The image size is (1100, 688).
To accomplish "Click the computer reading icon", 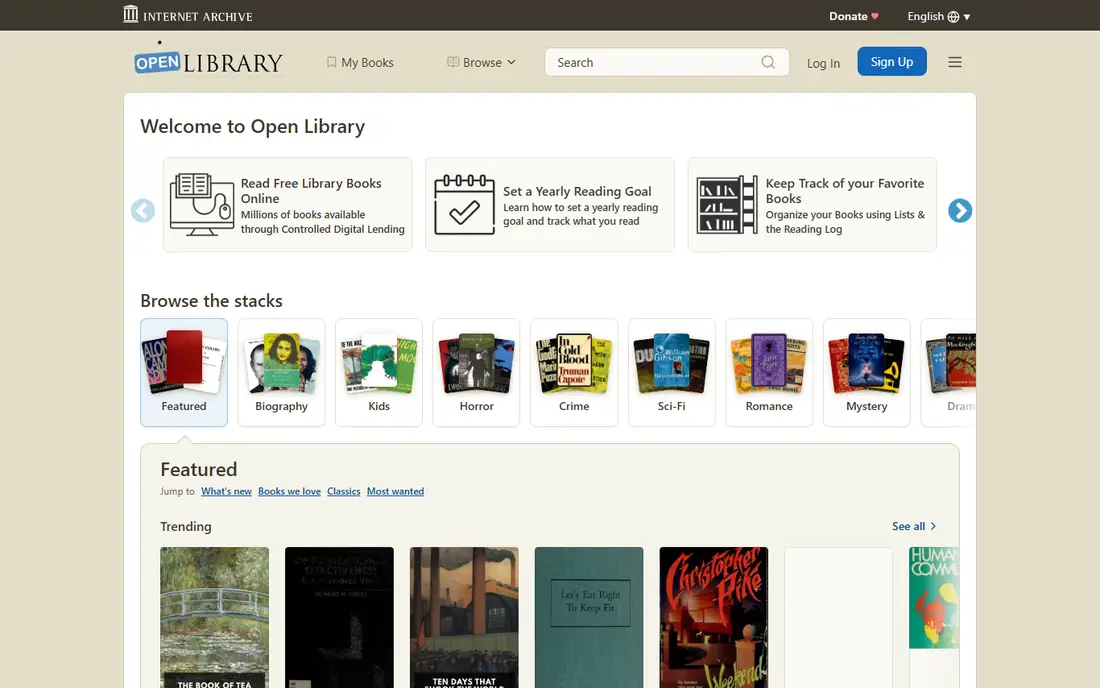I will pos(202,205).
